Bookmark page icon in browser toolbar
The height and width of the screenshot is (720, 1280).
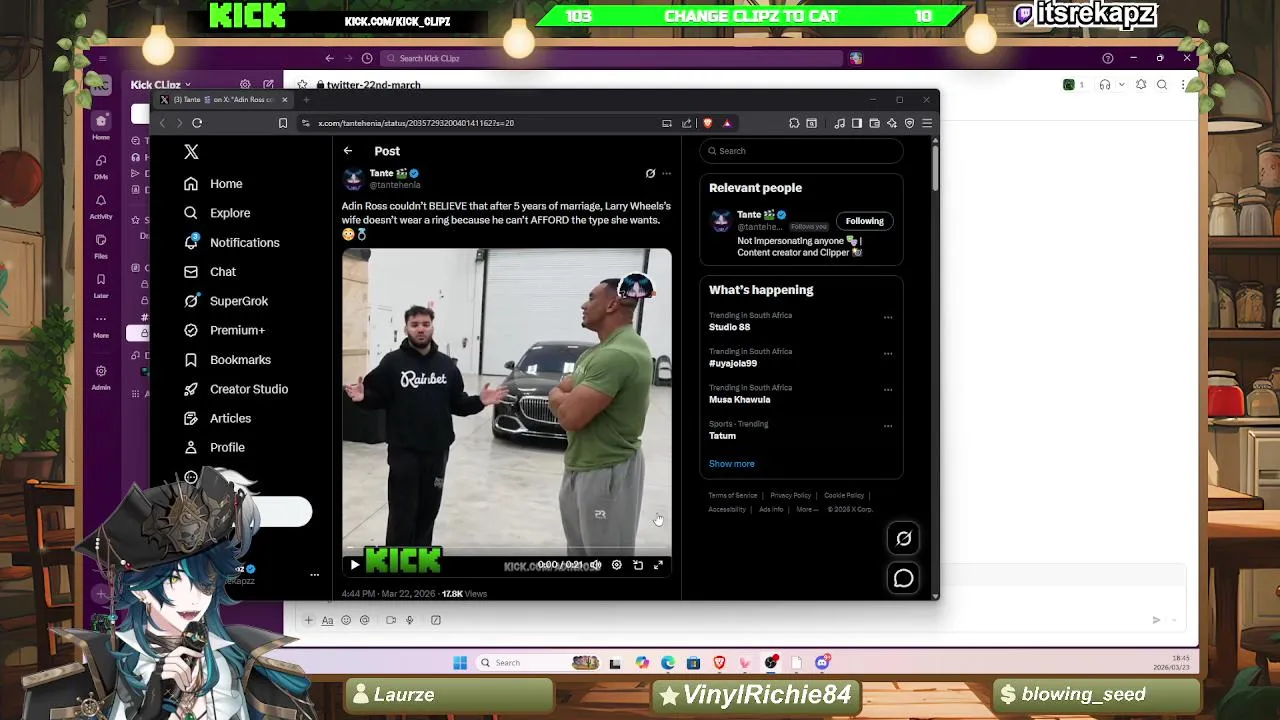283,123
